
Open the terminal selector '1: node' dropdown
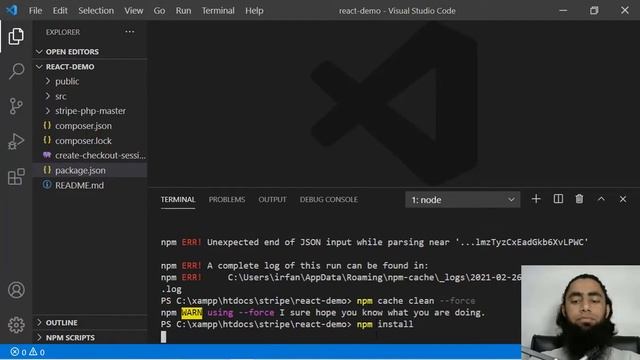(462, 200)
